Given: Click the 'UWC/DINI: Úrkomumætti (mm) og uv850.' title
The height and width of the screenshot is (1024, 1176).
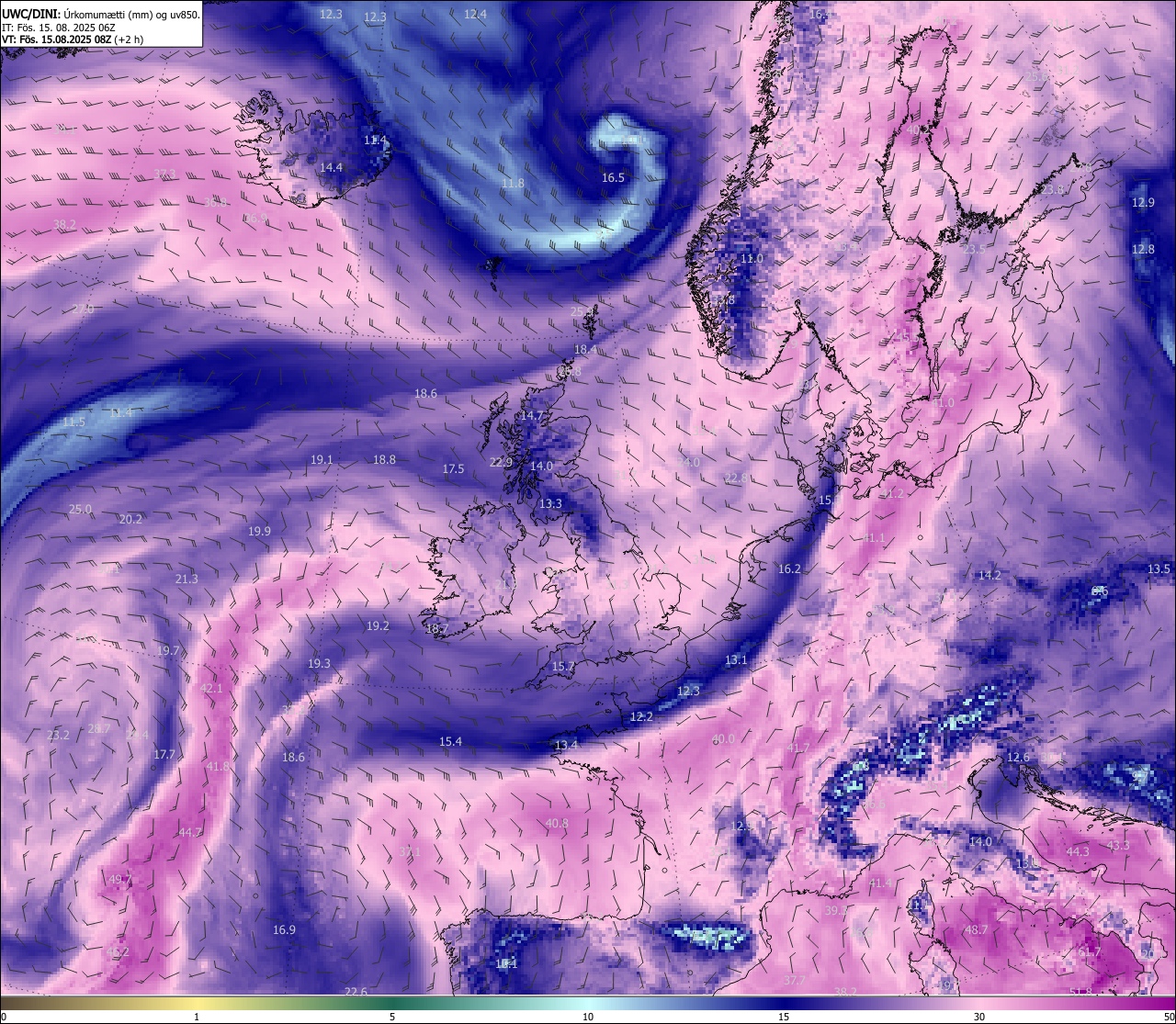Looking at the screenshot, I should click(x=101, y=14).
